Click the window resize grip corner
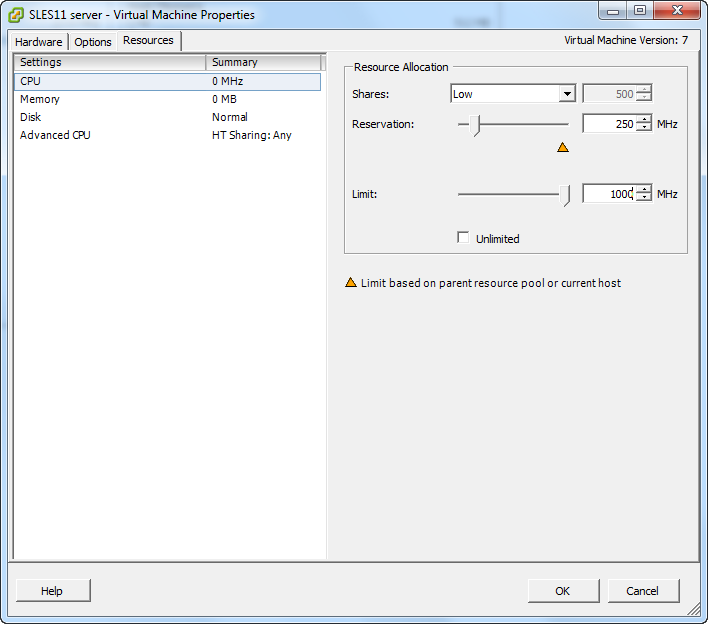708x624 pixels. (693, 610)
